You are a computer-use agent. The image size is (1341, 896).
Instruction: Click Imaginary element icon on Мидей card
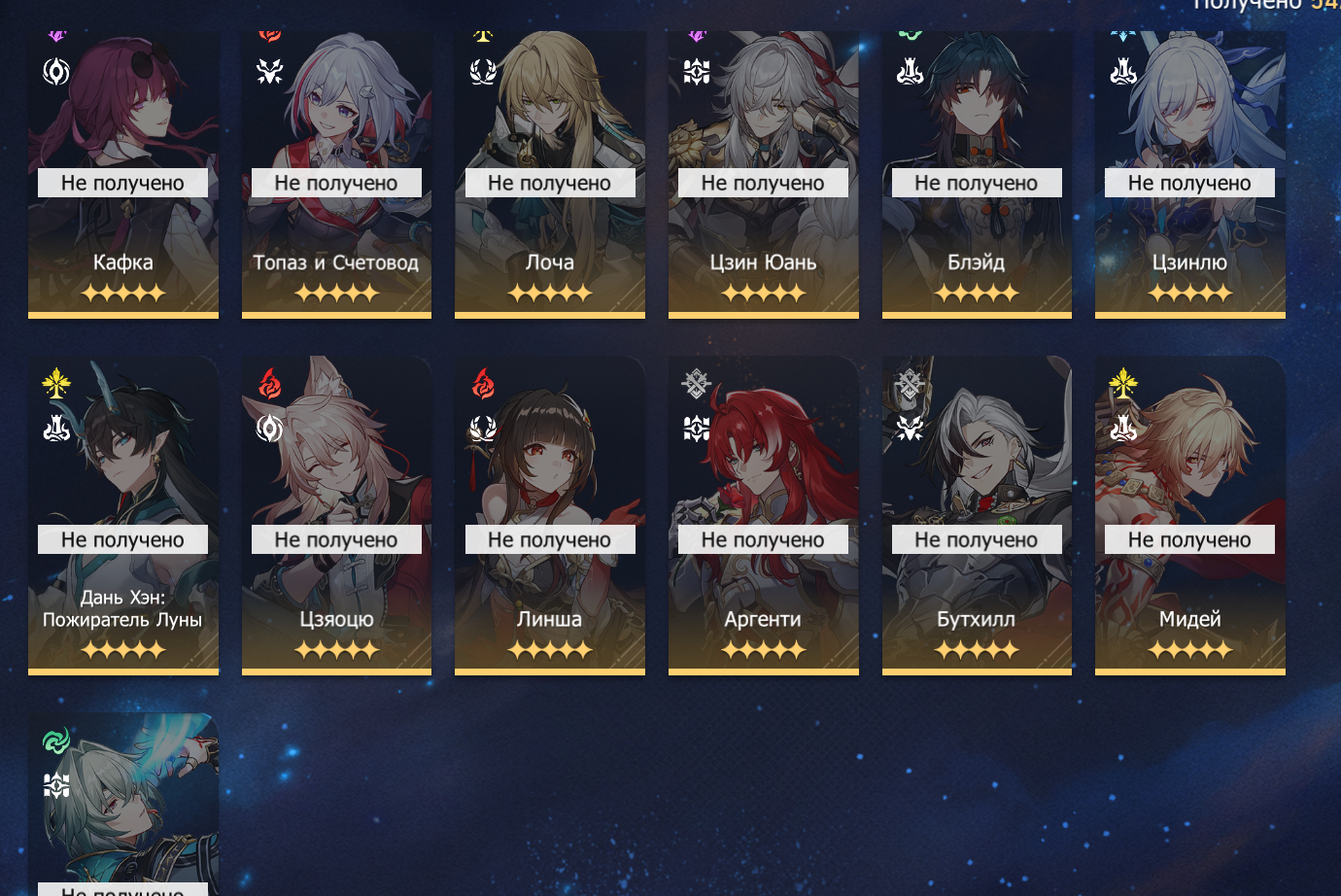click(1123, 383)
